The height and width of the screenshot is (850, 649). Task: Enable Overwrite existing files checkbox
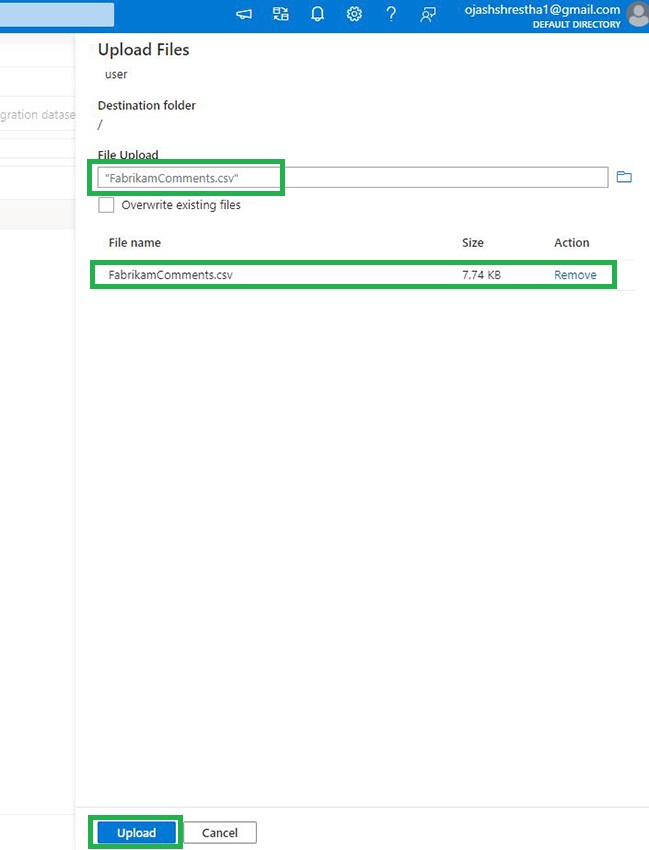point(106,205)
